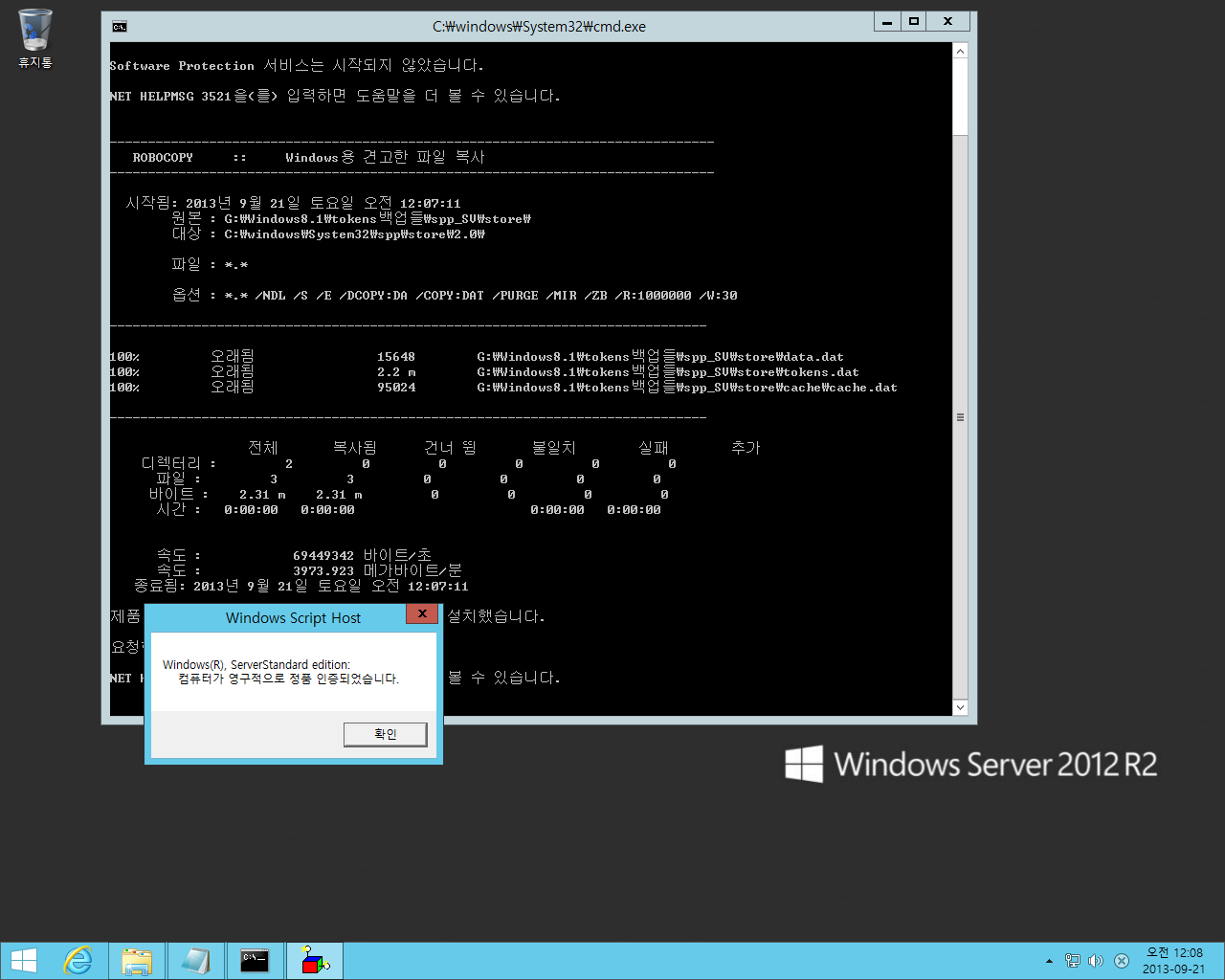Image resolution: width=1225 pixels, height=980 pixels.
Task: Click the speed value 3973.923
Action: 323,570
